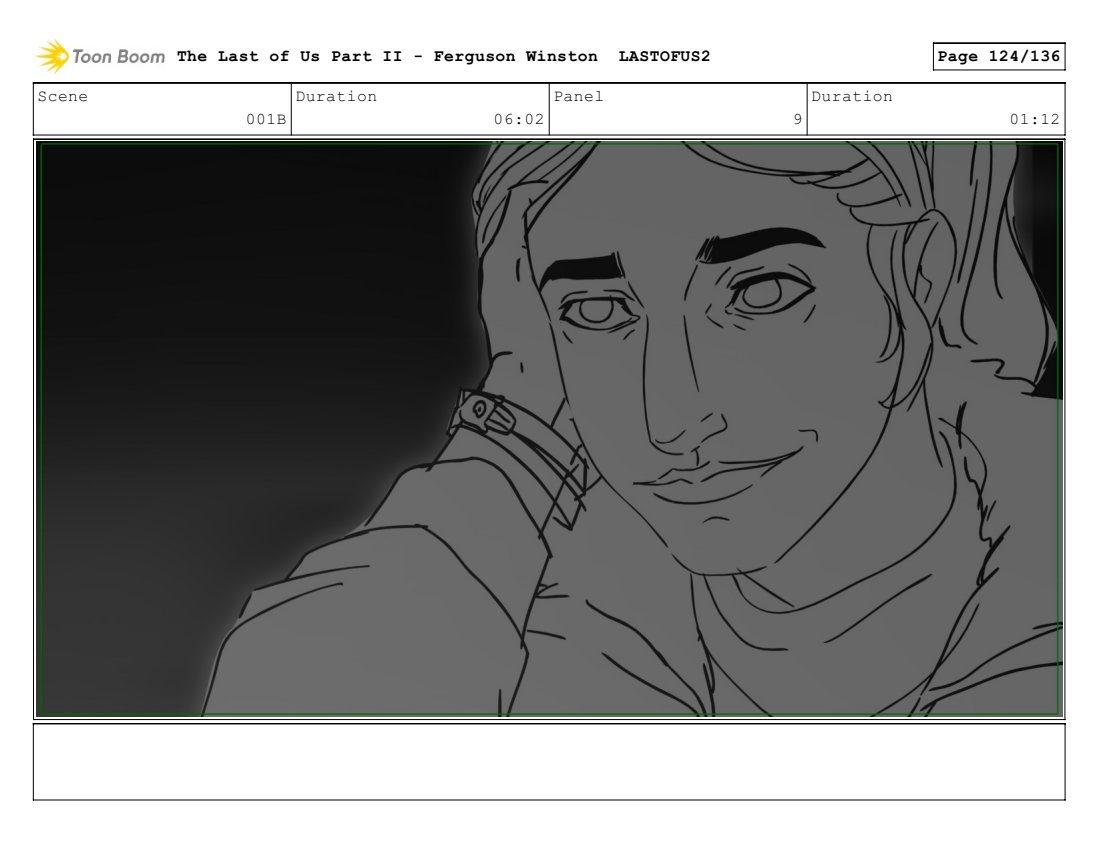Click the empty notes box below the panel

[549, 762]
